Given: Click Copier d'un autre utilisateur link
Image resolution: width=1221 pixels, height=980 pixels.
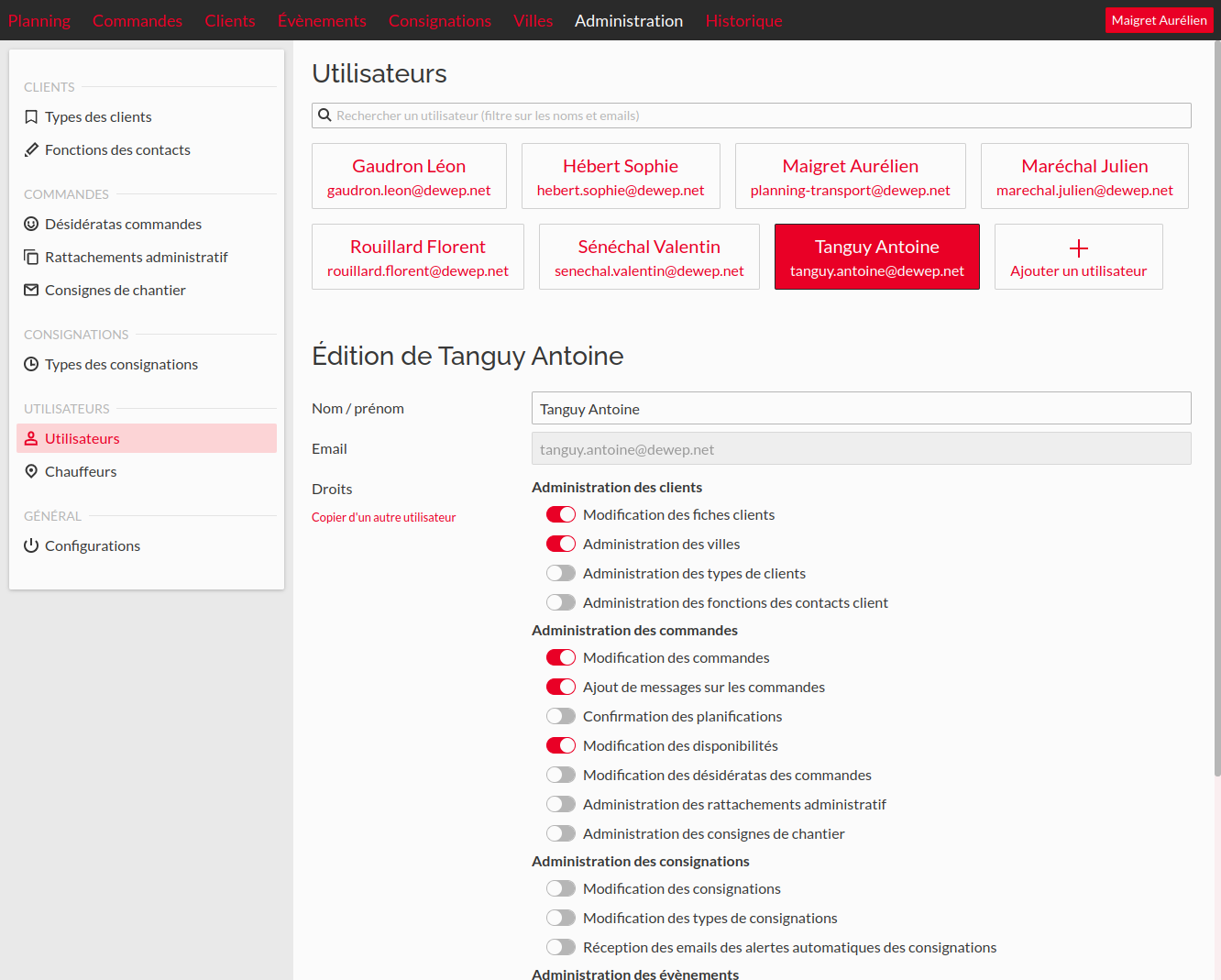Looking at the screenshot, I should (383, 517).
